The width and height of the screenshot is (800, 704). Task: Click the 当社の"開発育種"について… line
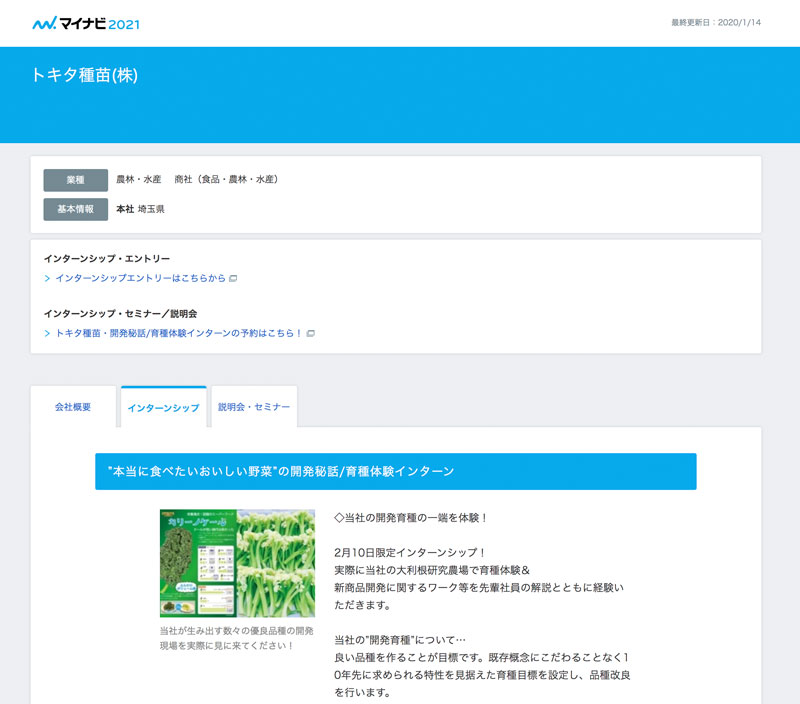pos(400,640)
